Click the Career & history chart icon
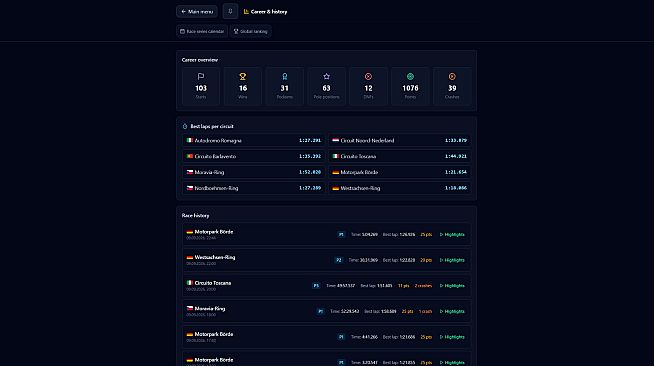 (x=246, y=12)
